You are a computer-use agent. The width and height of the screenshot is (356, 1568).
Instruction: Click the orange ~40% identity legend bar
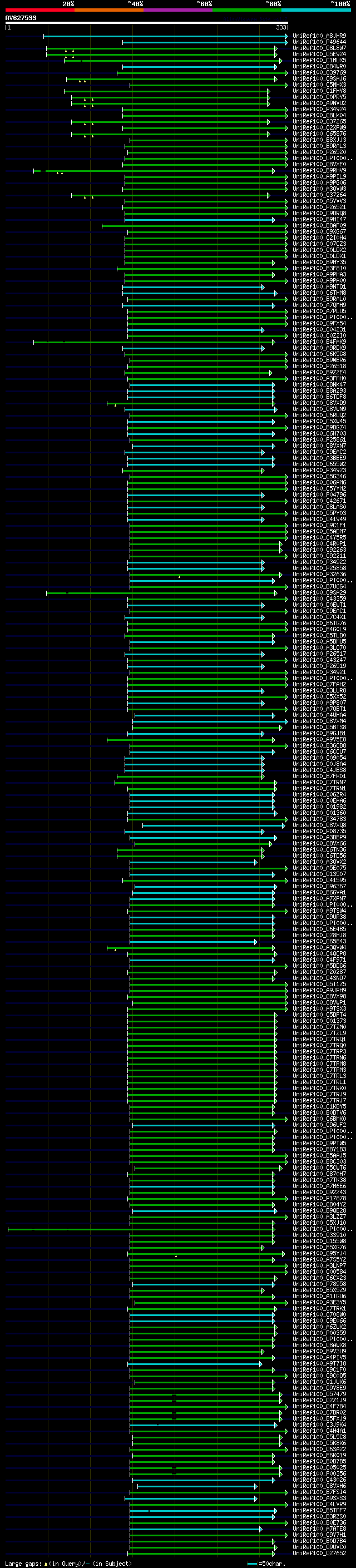109,10
